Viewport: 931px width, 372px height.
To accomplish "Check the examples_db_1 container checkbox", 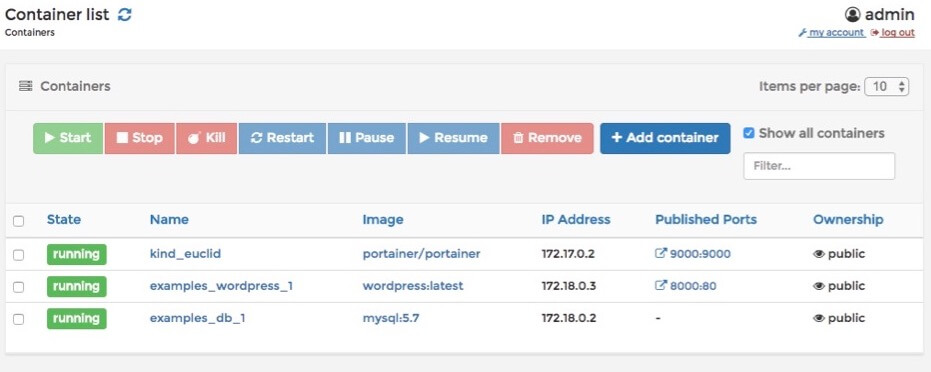I will (18, 319).
